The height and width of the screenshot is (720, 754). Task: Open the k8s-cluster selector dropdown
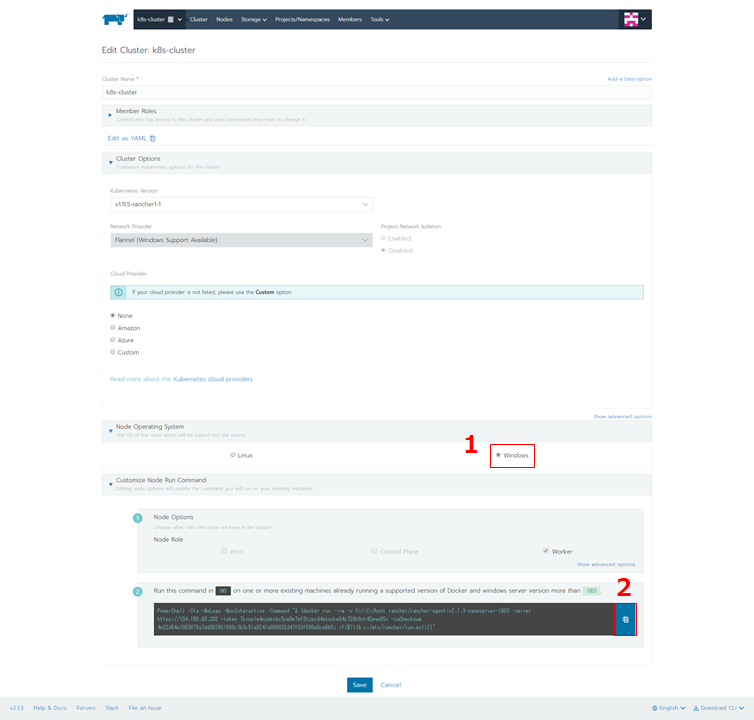(x=160, y=20)
